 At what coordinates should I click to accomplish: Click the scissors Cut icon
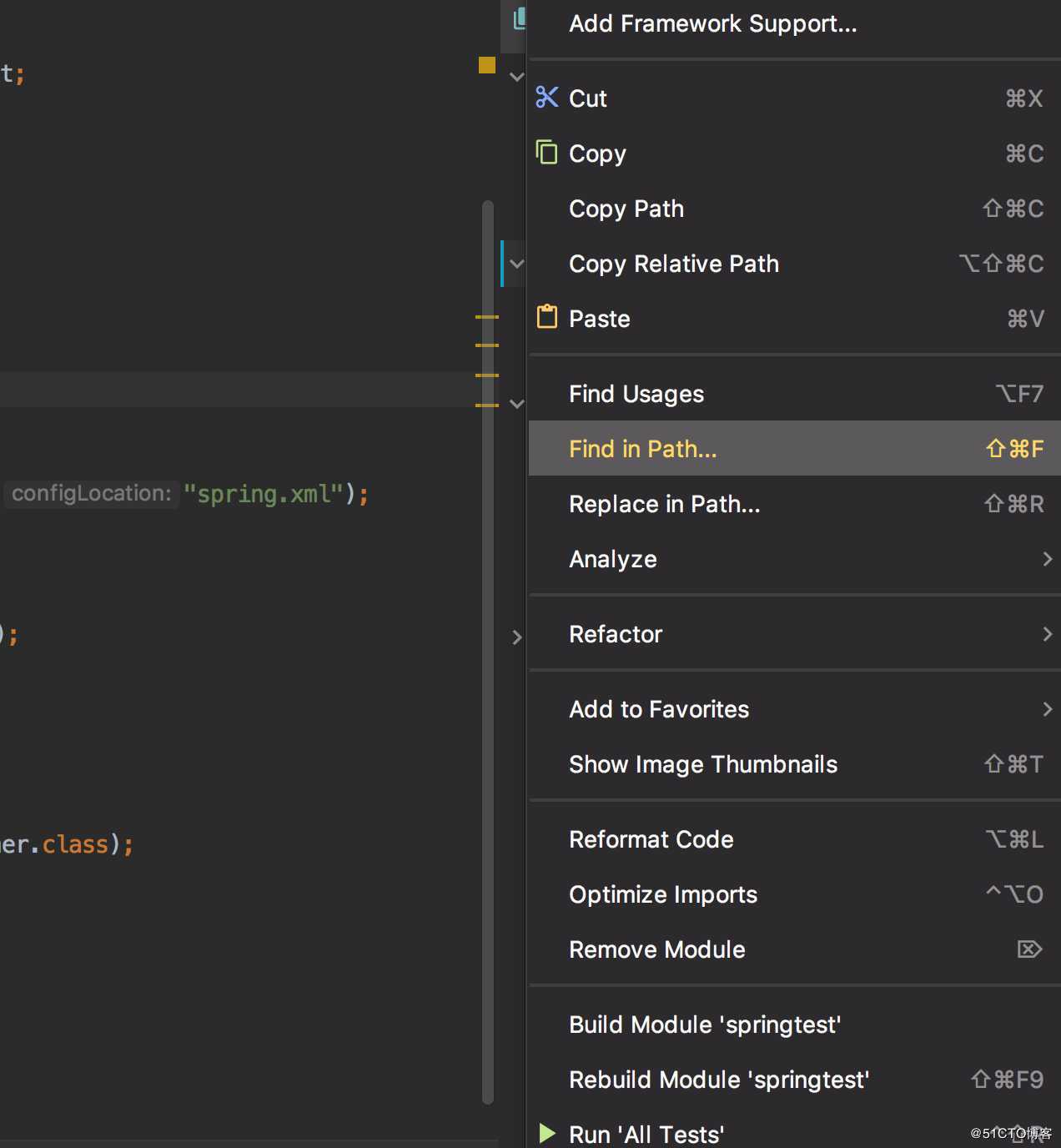pos(546,98)
